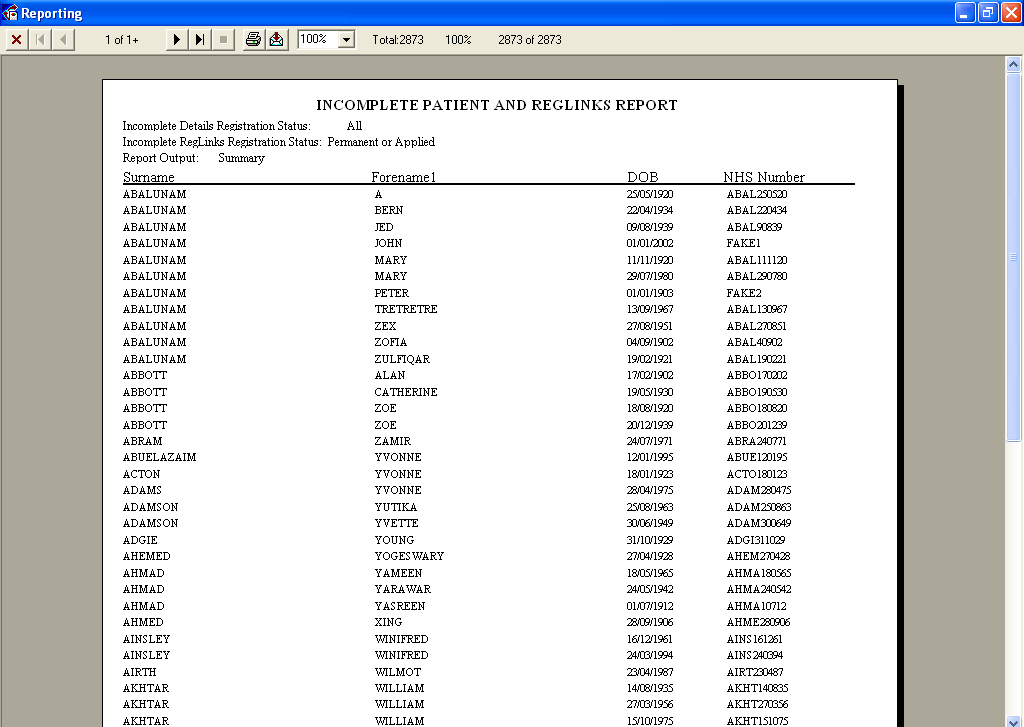Minimize the Reporting window

[x=965, y=12]
